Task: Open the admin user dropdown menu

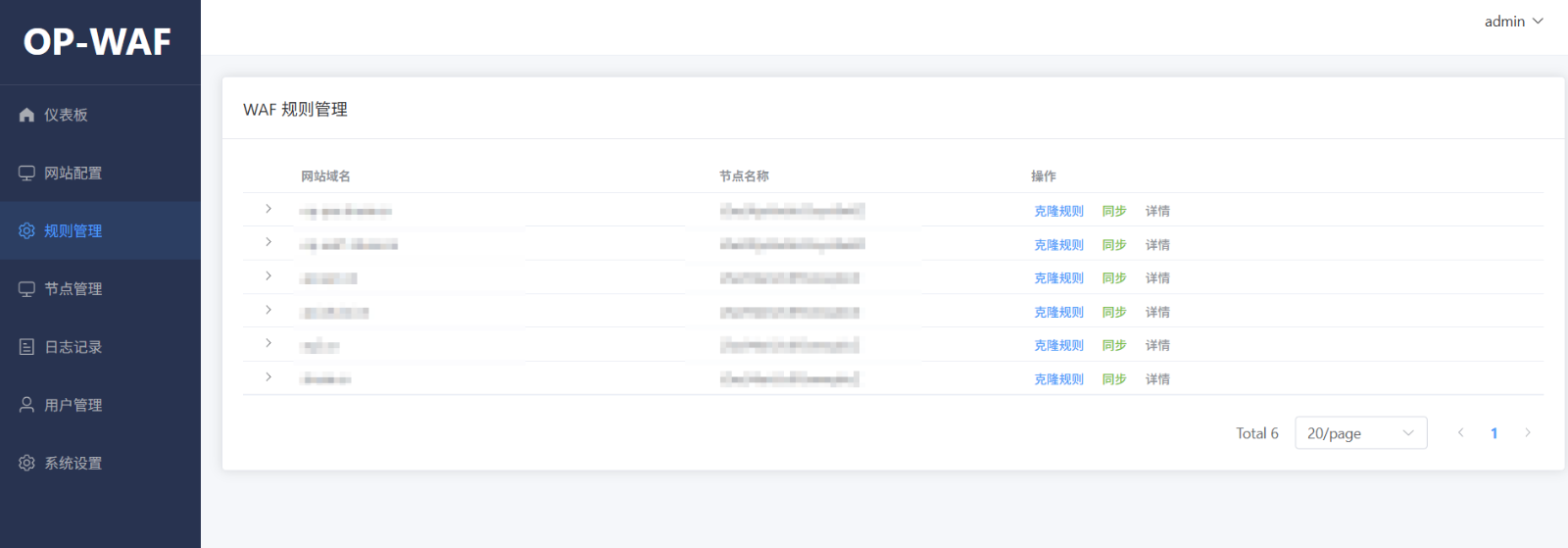Action: 1513,22
